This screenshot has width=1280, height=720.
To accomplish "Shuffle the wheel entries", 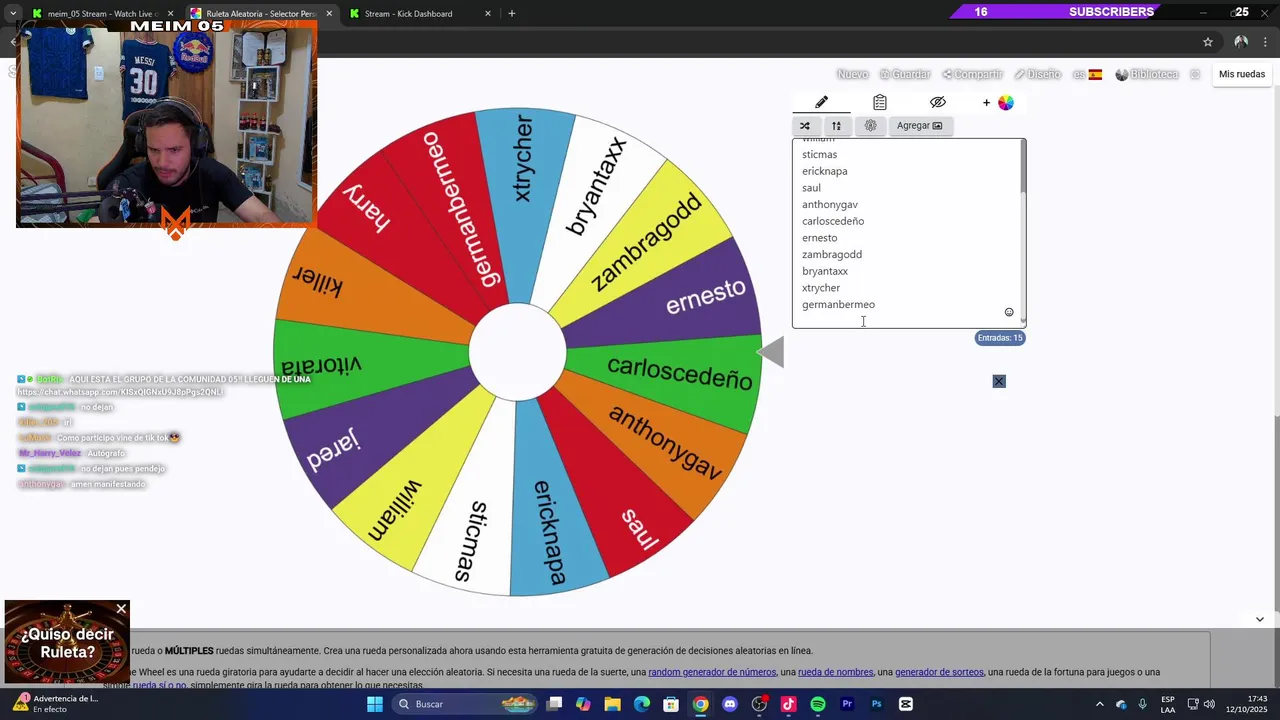I will [805, 126].
